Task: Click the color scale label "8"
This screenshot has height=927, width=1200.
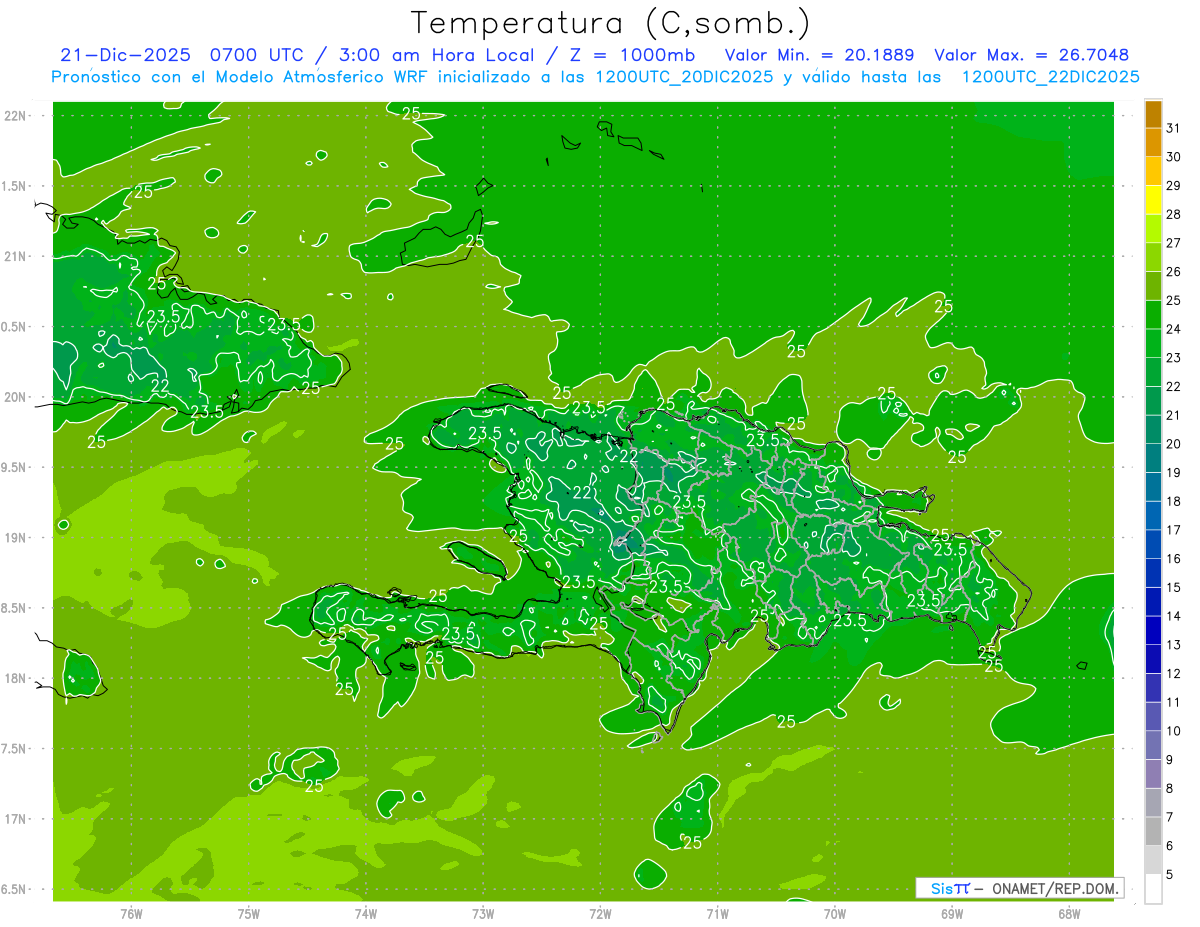Action: [1170, 789]
